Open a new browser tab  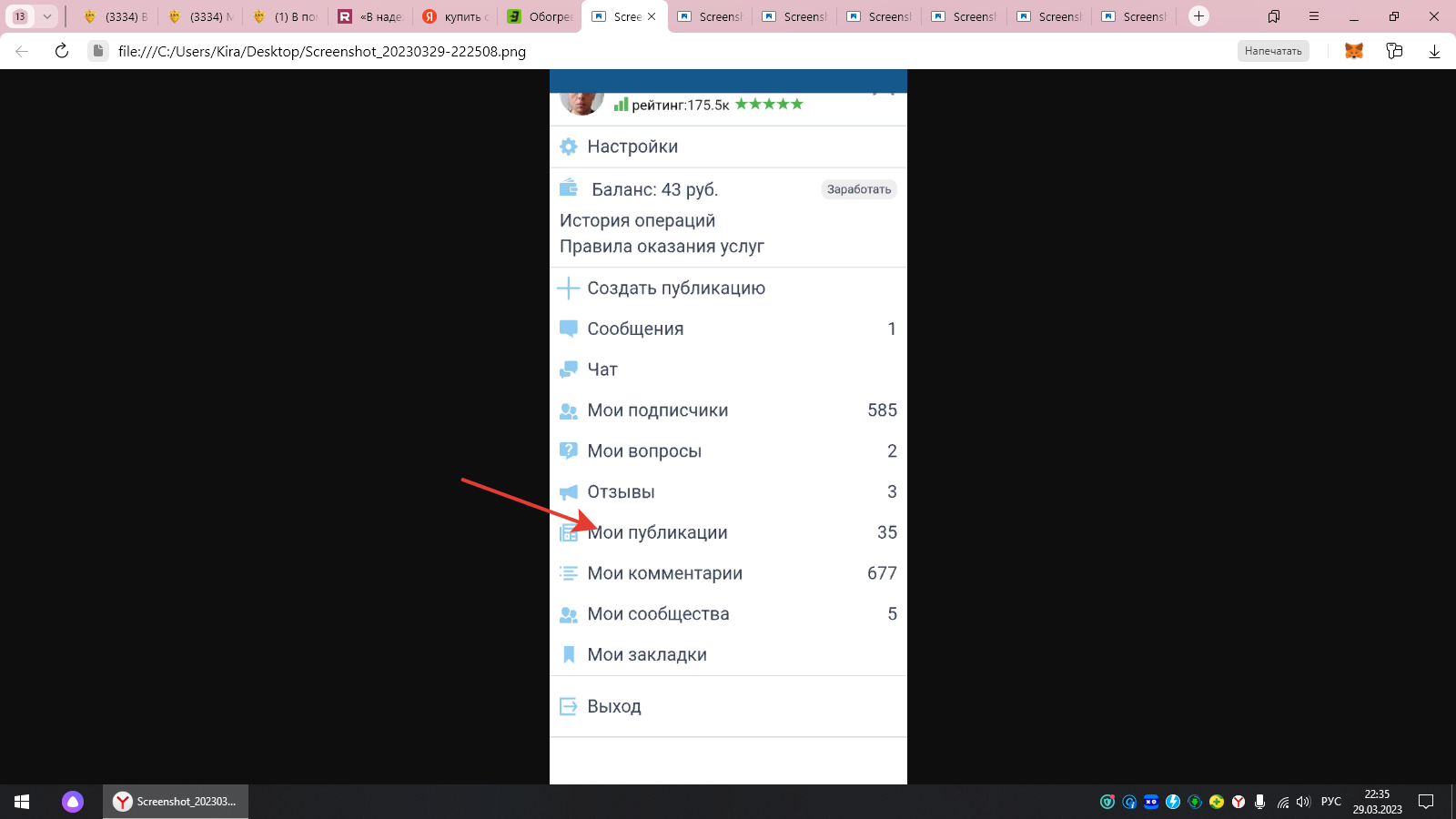click(x=1198, y=16)
